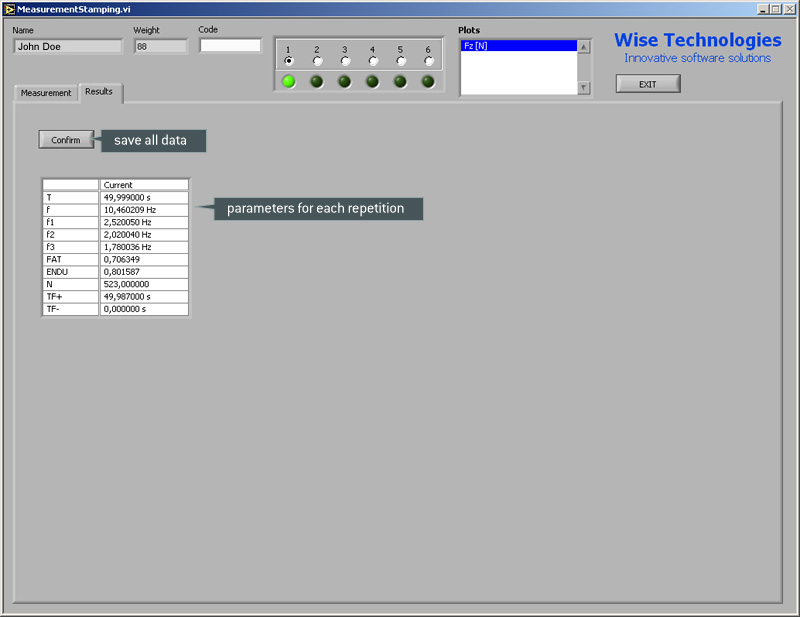Select repetition radio button 5
The image size is (800, 617).
click(x=401, y=61)
